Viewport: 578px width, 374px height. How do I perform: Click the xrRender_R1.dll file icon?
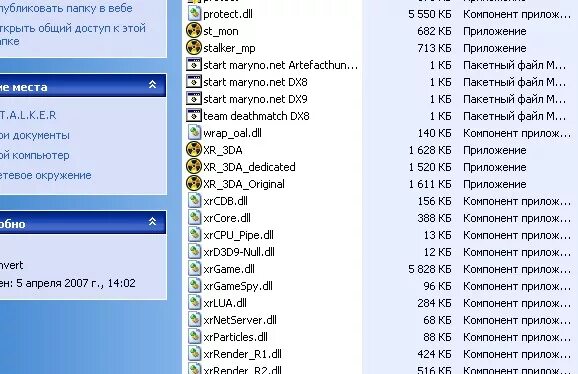coord(194,353)
